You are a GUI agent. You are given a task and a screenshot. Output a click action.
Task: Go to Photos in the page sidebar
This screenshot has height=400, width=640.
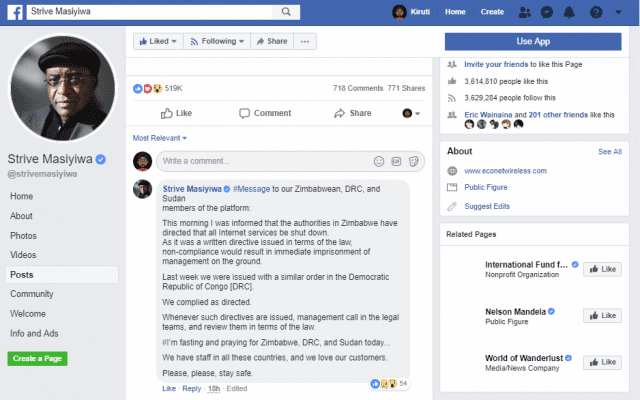coord(23,235)
